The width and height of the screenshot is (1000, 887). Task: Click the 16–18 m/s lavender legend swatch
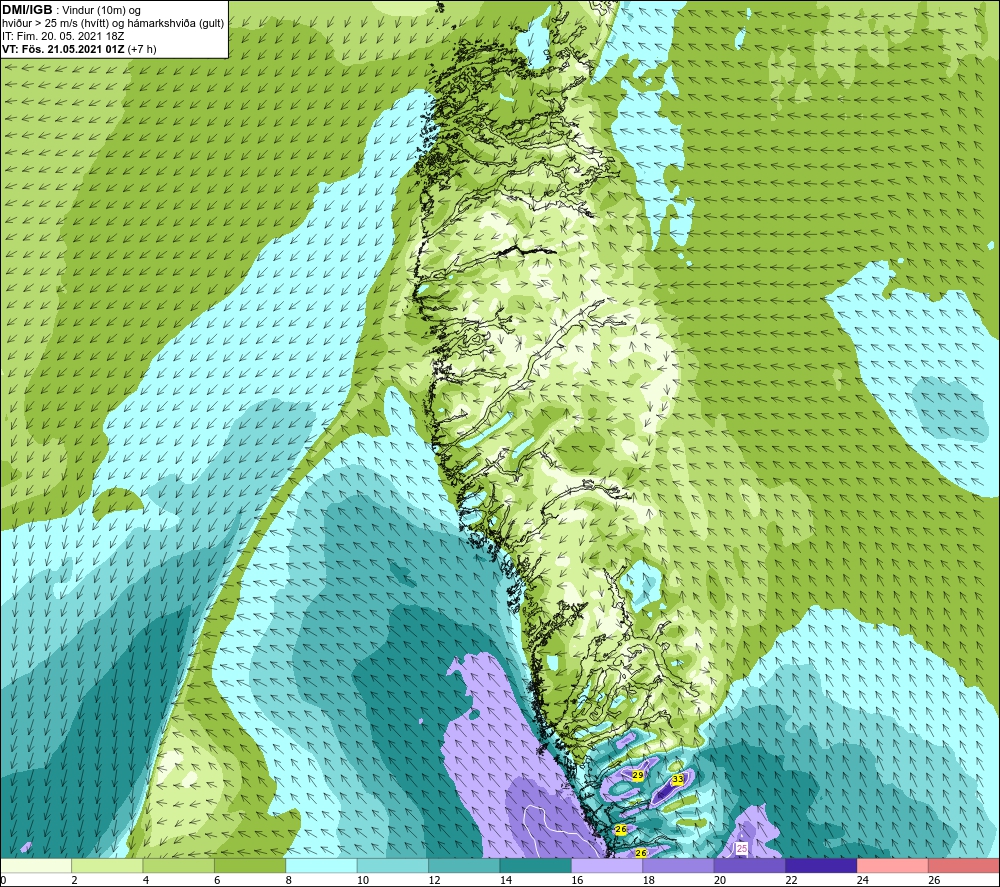point(607,865)
